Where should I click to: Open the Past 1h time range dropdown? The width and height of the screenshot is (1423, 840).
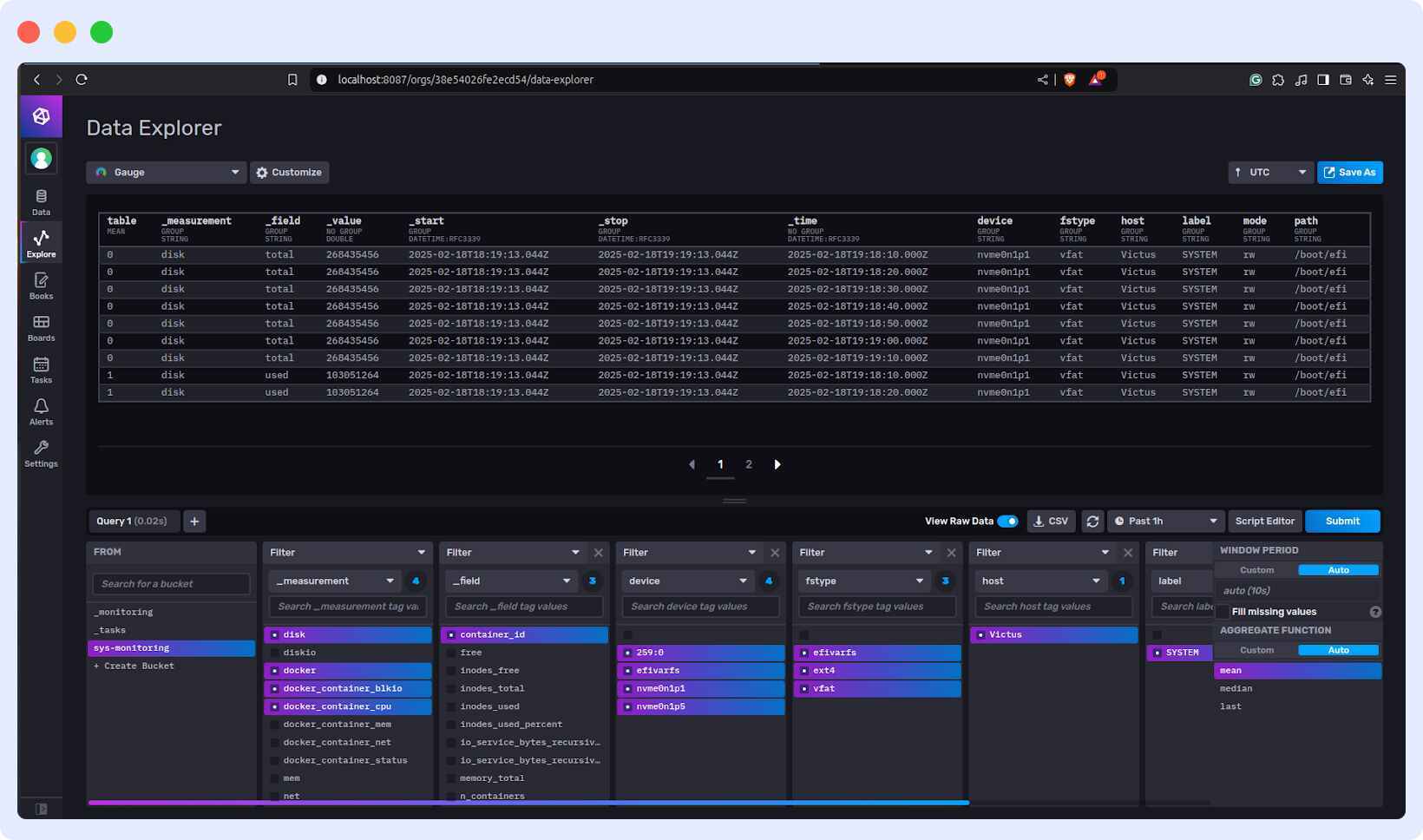coord(1165,521)
